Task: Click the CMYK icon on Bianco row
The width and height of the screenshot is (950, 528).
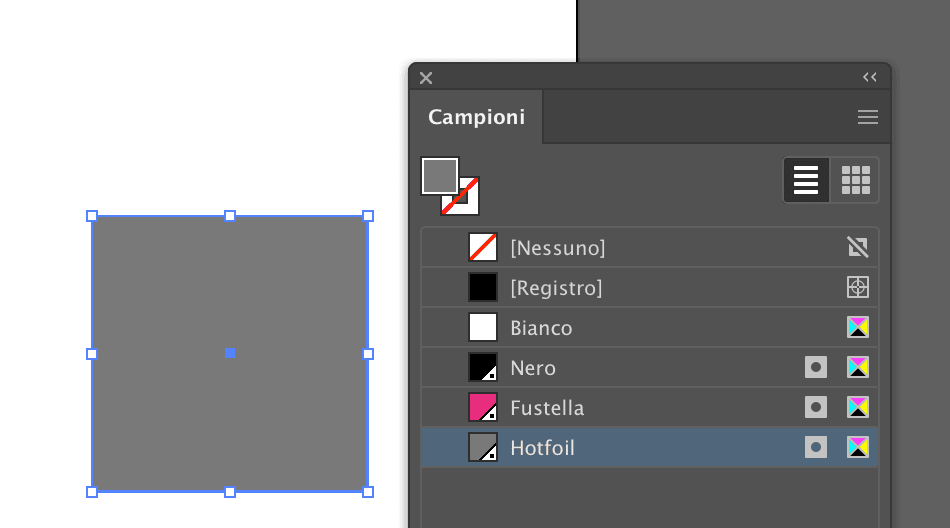Action: (x=858, y=328)
